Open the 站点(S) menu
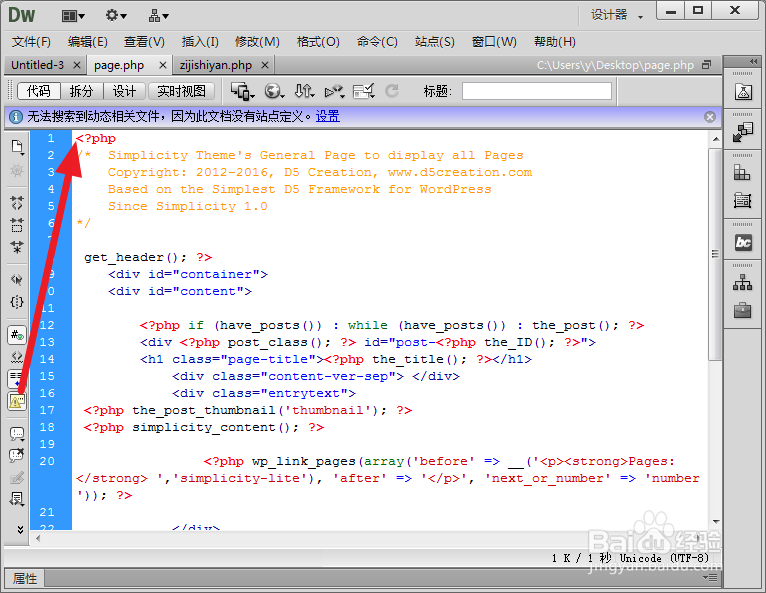 point(434,42)
